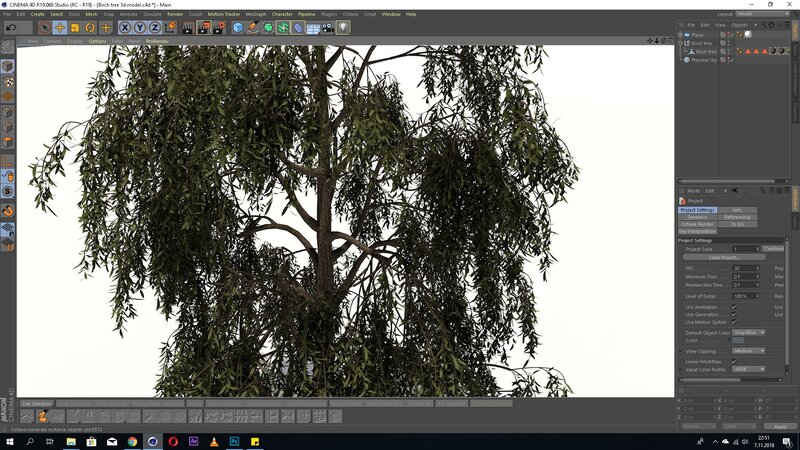The height and width of the screenshot is (450, 800).
Task: Click the Undo arrow icon
Action: [9, 28]
